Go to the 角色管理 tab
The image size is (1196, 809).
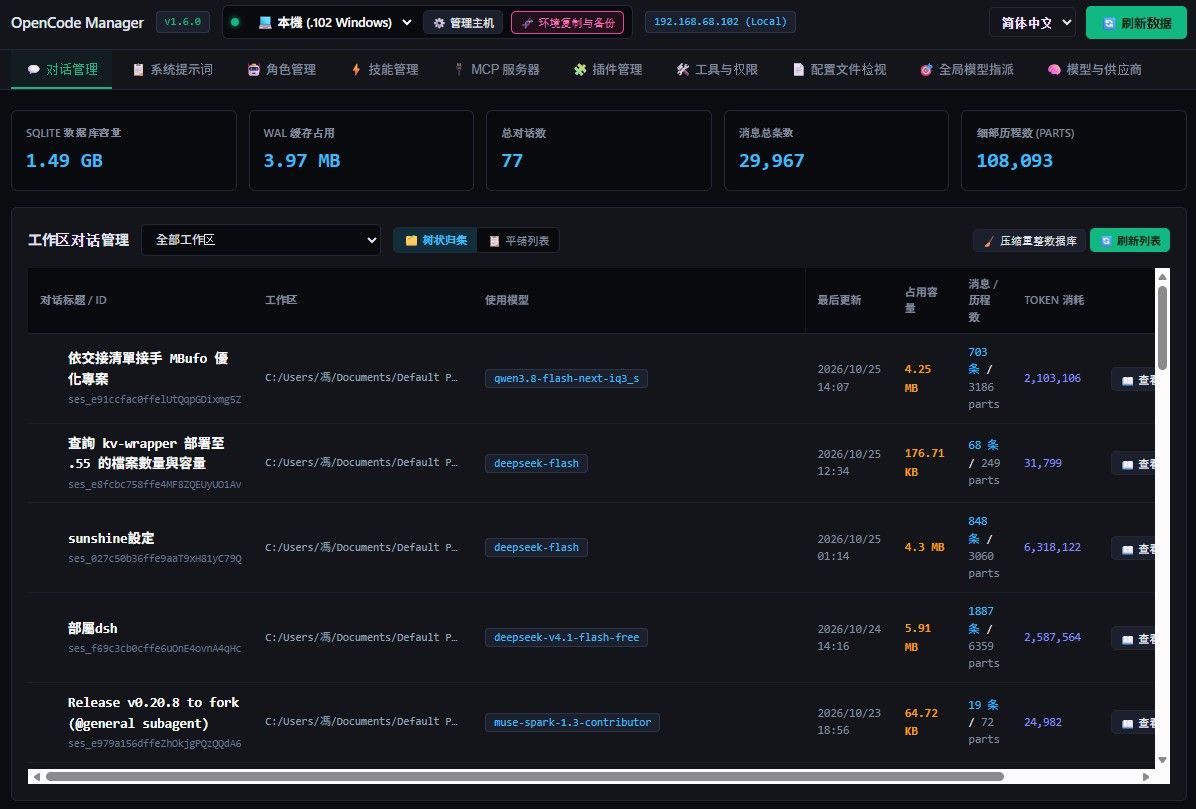(x=281, y=69)
